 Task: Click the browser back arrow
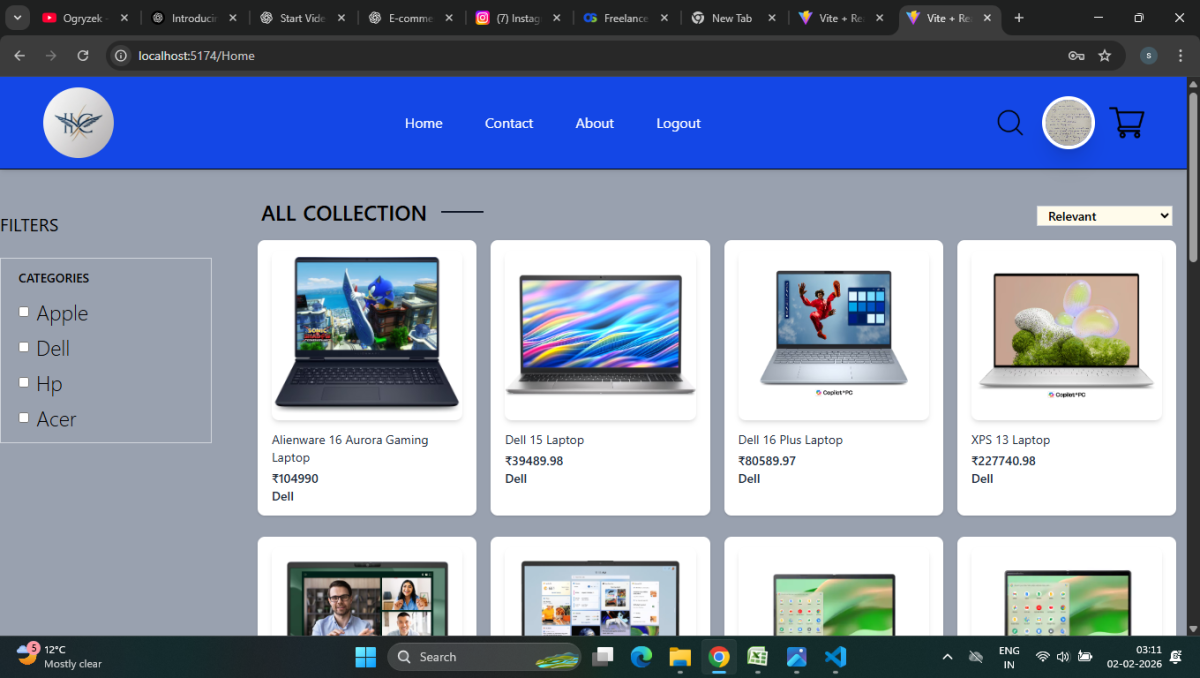(20, 56)
